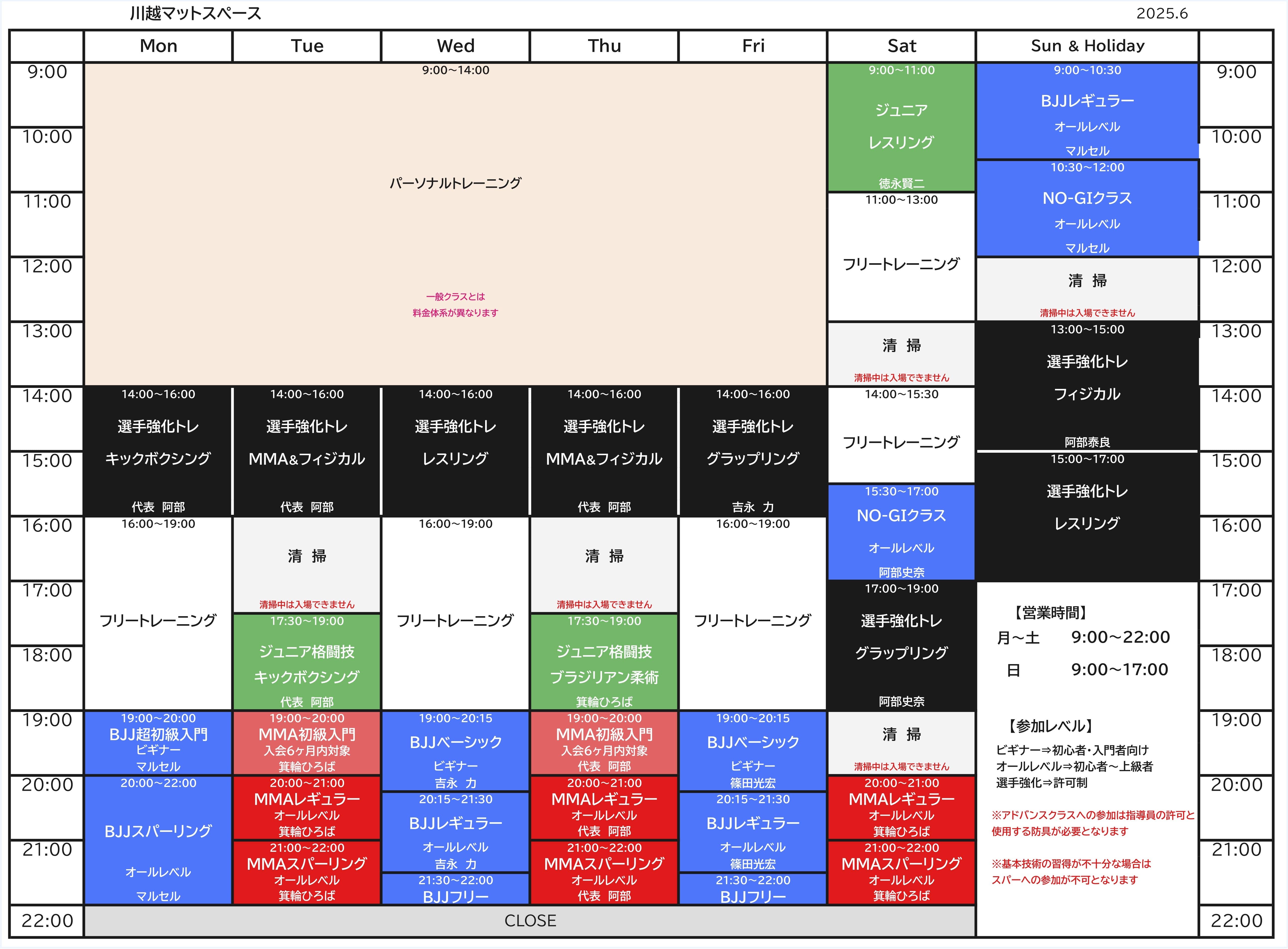This screenshot has width=1288, height=949.
Task: Click the gray CLOSE bar
Action: point(530,921)
